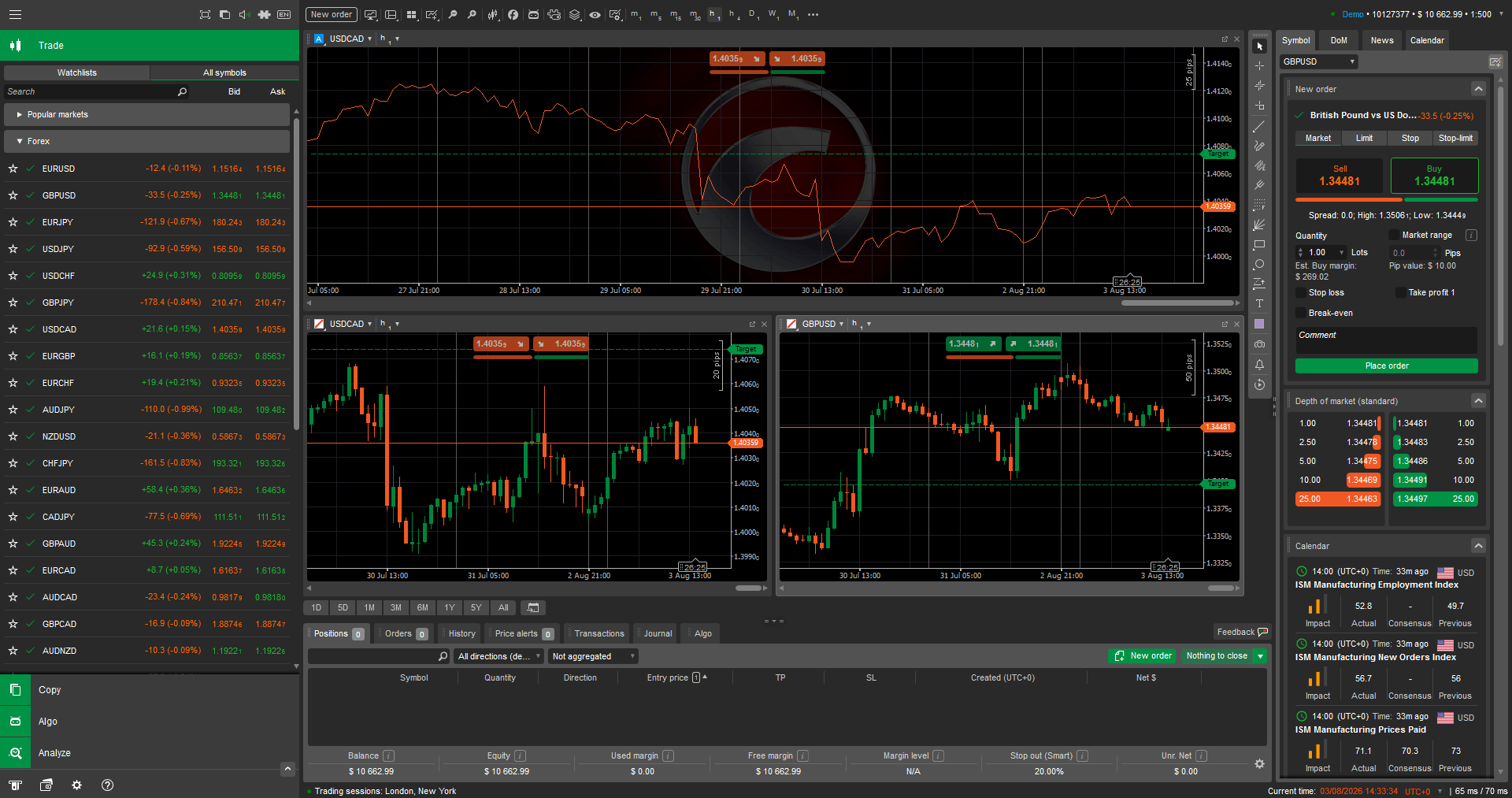
Task: Collapse the New order section
Action: pos(1478,89)
